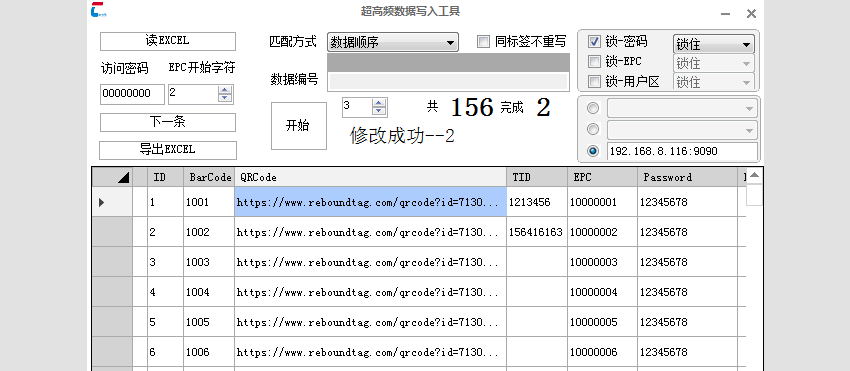The height and width of the screenshot is (371, 850).
Task: Uncheck the 锁-密码 checkbox
Action: pos(595,42)
